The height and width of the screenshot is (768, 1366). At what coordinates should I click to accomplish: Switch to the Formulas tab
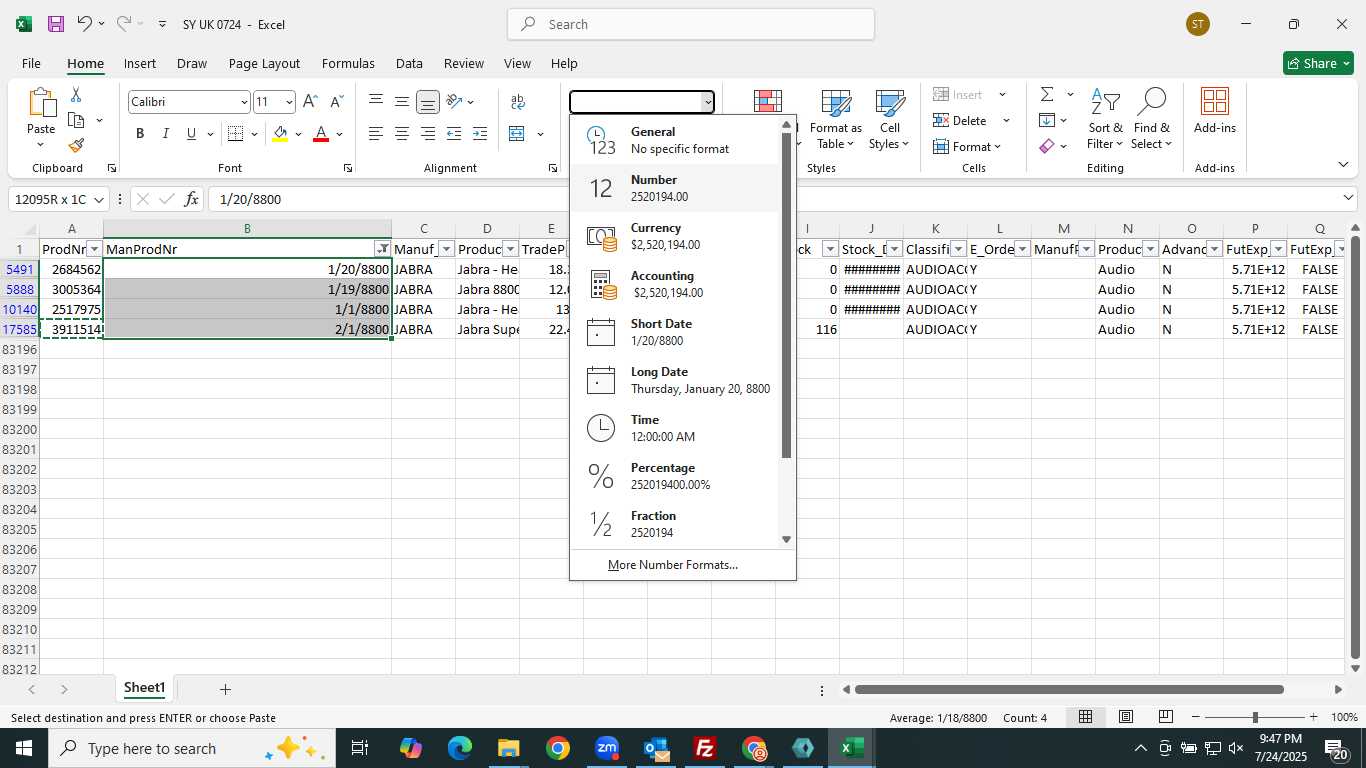click(x=348, y=63)
